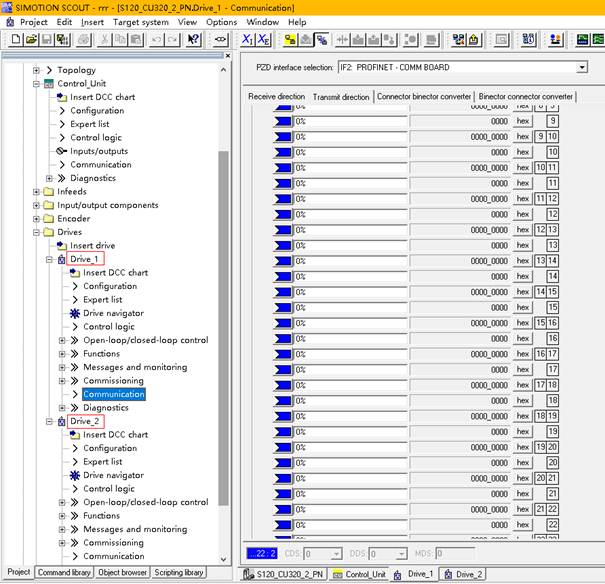Viewport: 605px width, 584px height.
Task: Expand the Infeeds folder
Action: pos(35,191)
